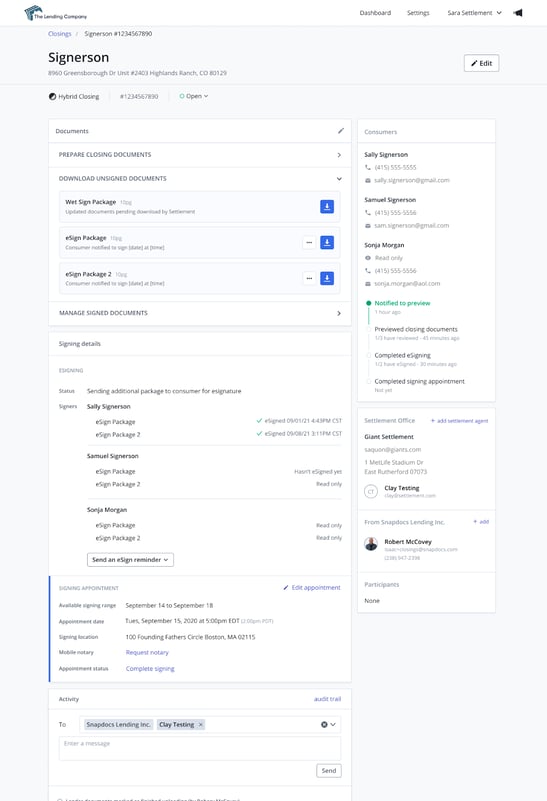Remove Clay Testing recipient tag
Screen dimensions: 547x801
(x=201, y=724)
